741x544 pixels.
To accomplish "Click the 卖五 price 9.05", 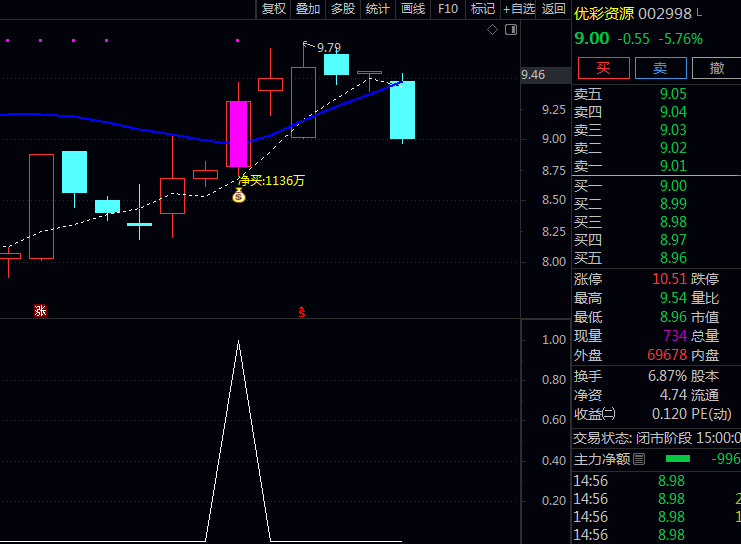I will (x=673, y=94).
